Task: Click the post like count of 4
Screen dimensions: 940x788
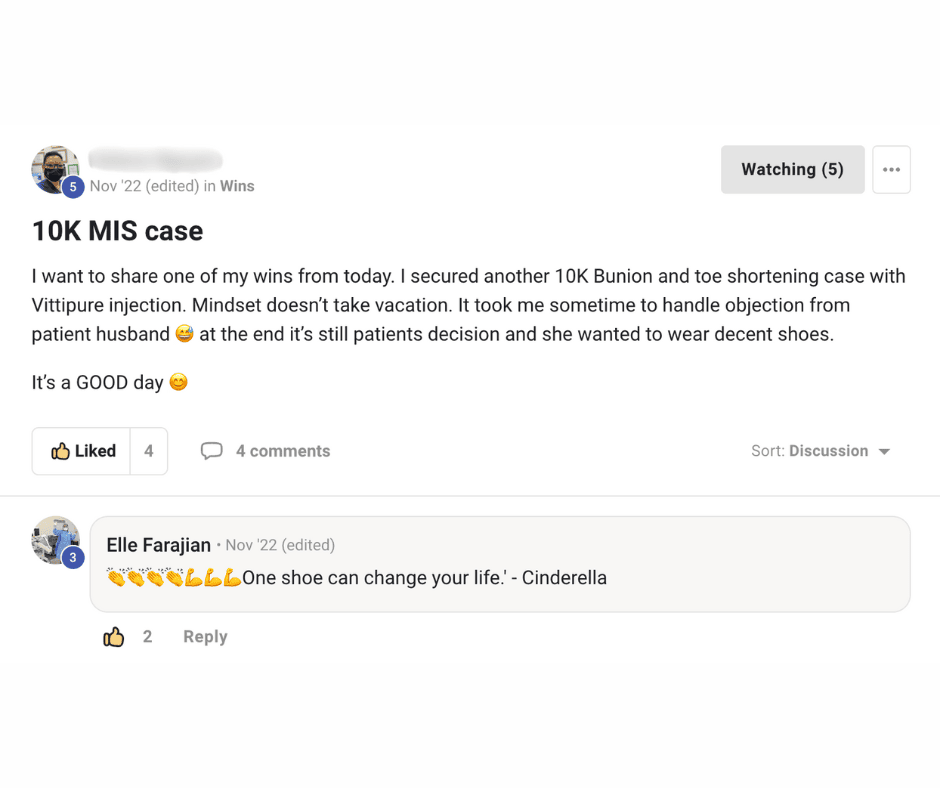Action: [149, 451]
